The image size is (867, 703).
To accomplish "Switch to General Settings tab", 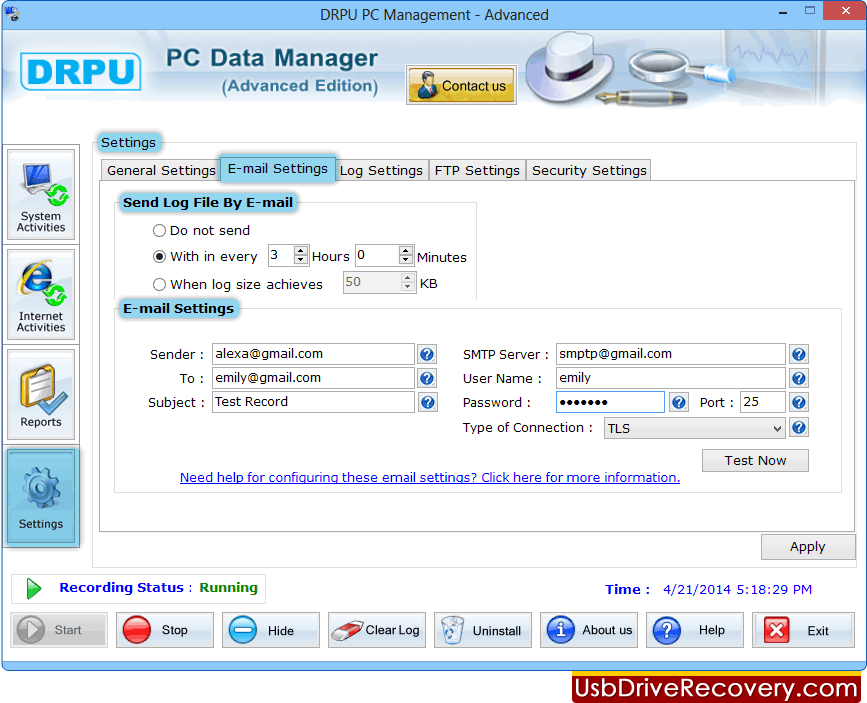I will (x=161, y=170).
